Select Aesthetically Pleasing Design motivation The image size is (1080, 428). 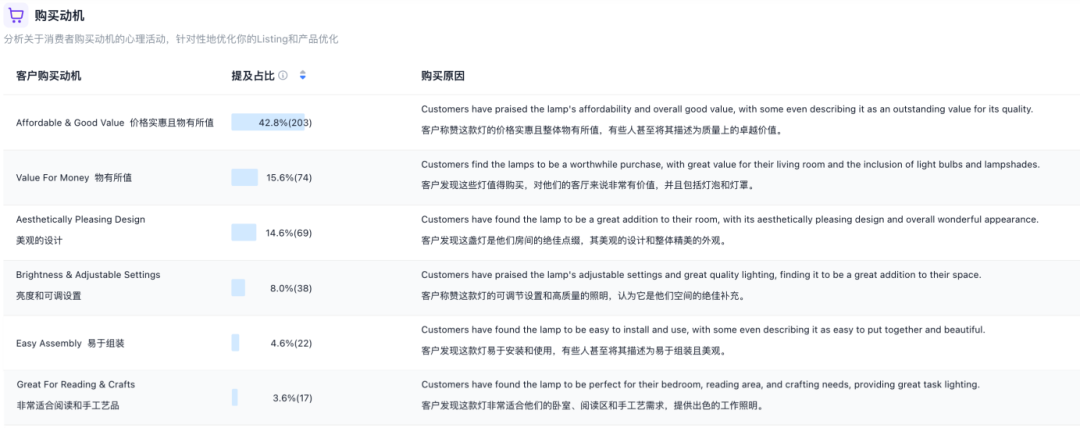click(x=80, y=220)
